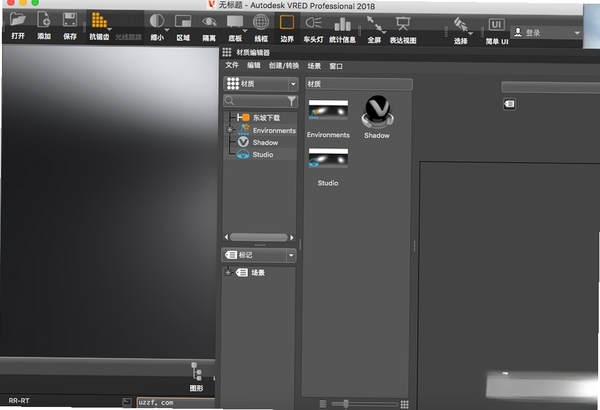Select Studio in the material tree
The width and height of the screenshot is (600, 410).
coord(262,155)
